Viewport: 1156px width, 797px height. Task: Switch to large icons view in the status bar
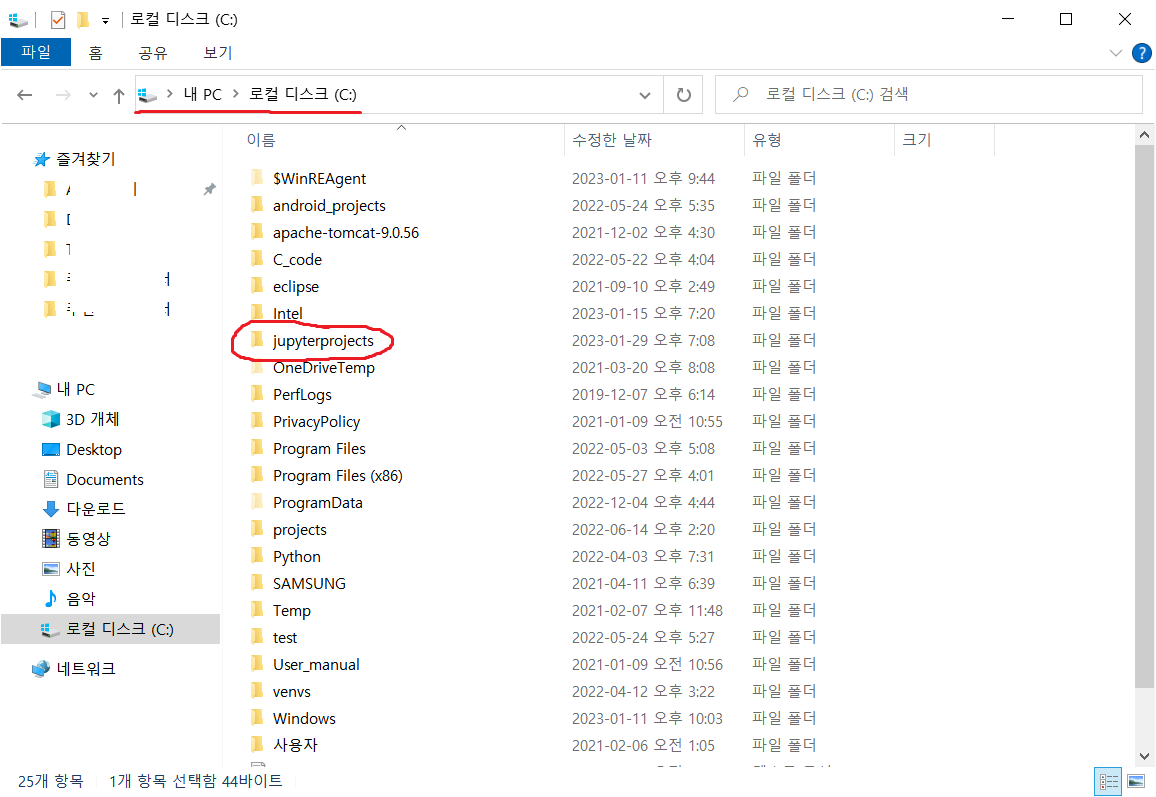click(x=1136, y=781)
